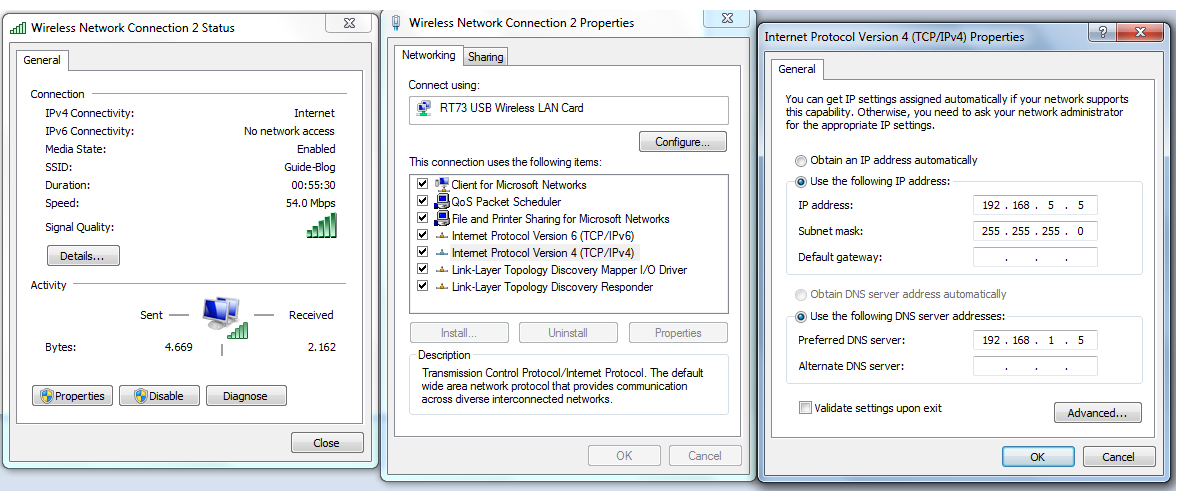Click the Activity network computers icon
Image resolution: width=1177 pixels, height=492 pixels.
pos(224,316)
